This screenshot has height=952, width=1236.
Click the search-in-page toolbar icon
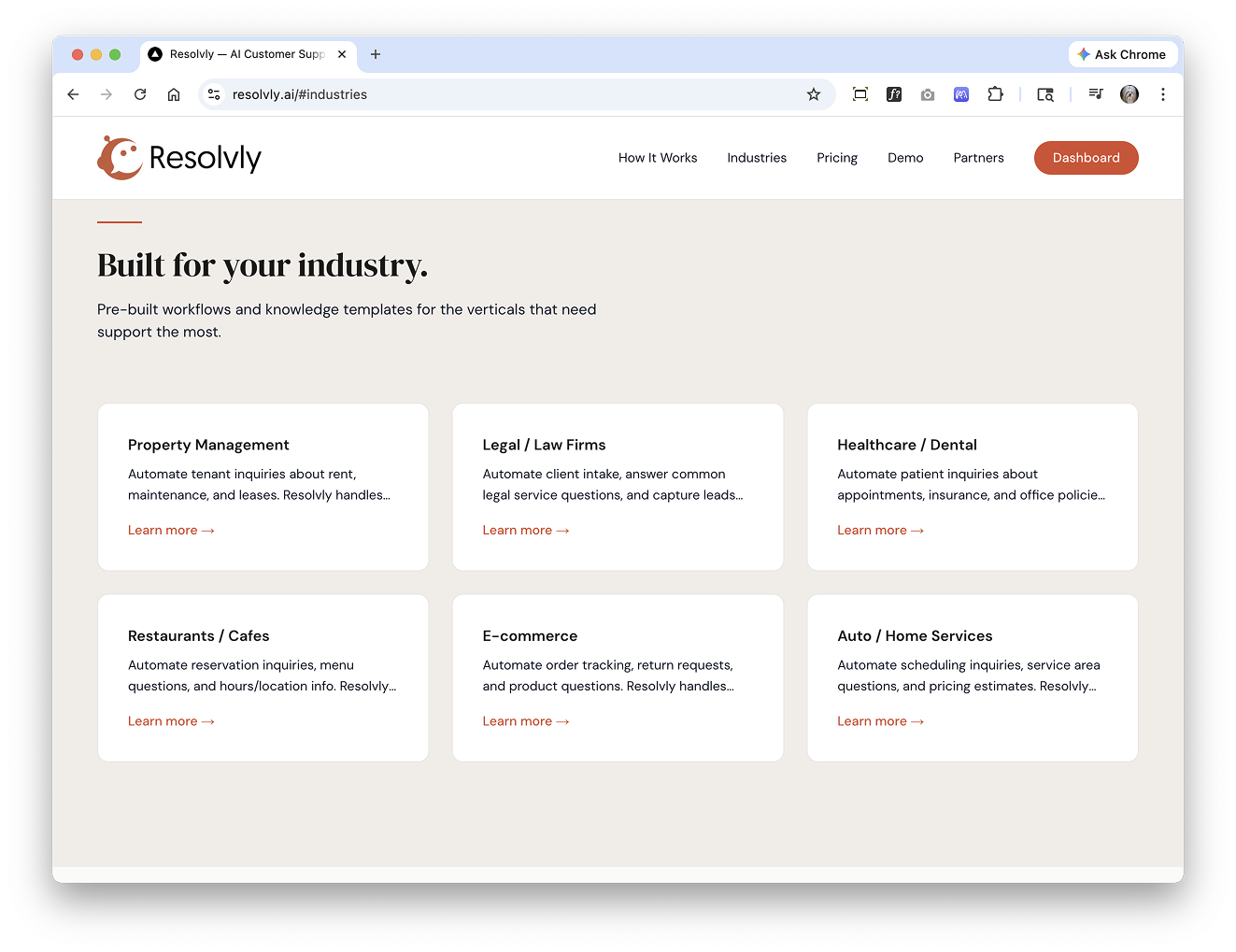(1044, 94)
